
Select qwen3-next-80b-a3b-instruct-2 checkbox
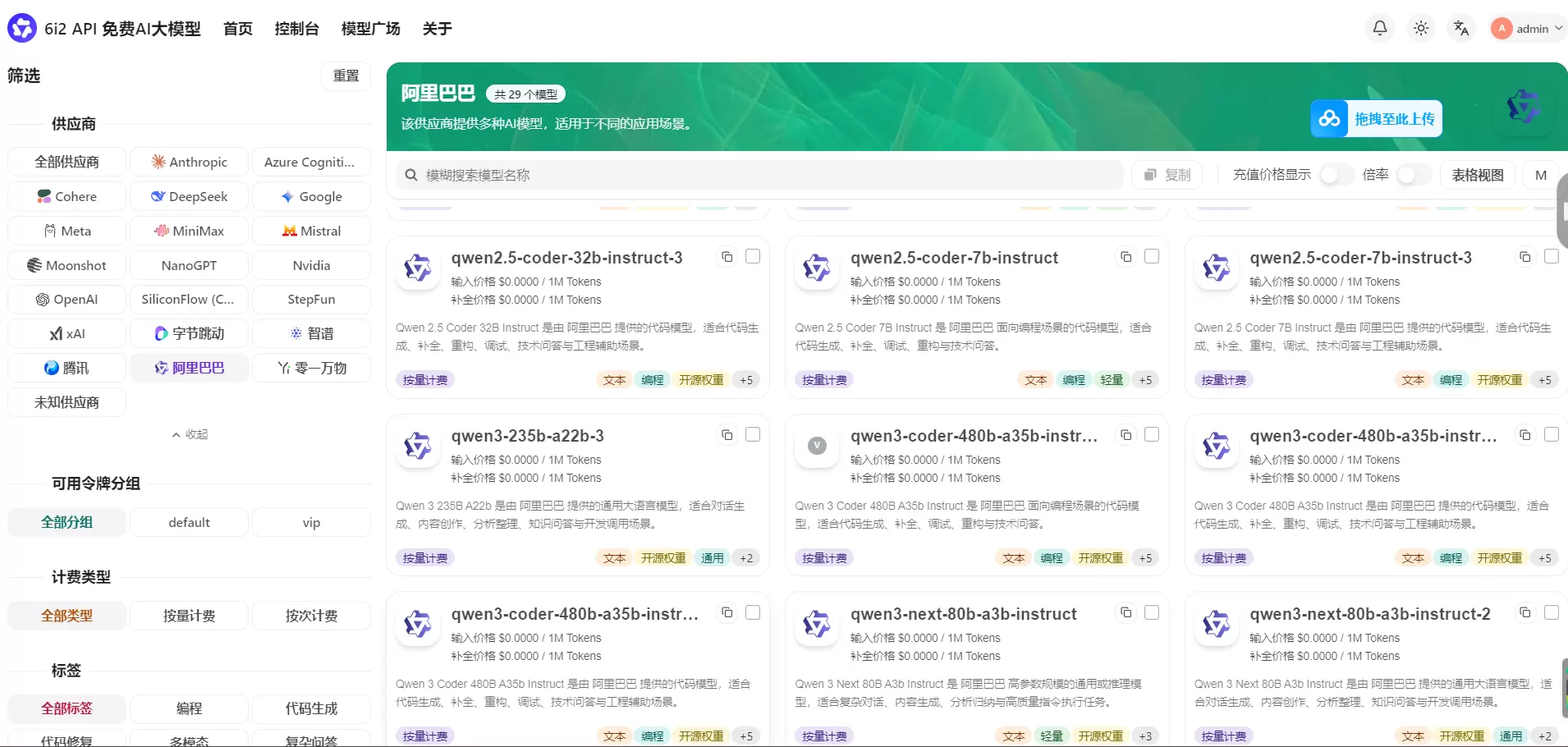coord(1552,612)
